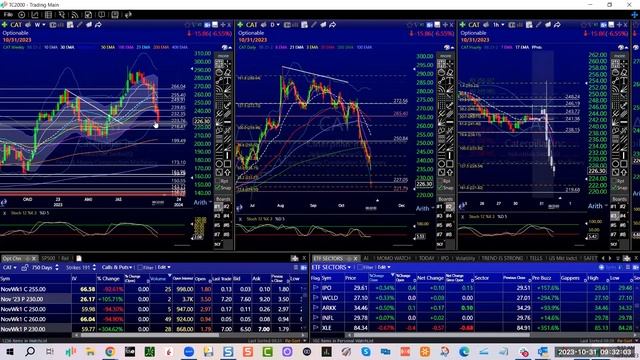Viewport: 640px width, 360px height.
Task: Click the list/table icon in main toolbar
Action: [x=48, y=15]
